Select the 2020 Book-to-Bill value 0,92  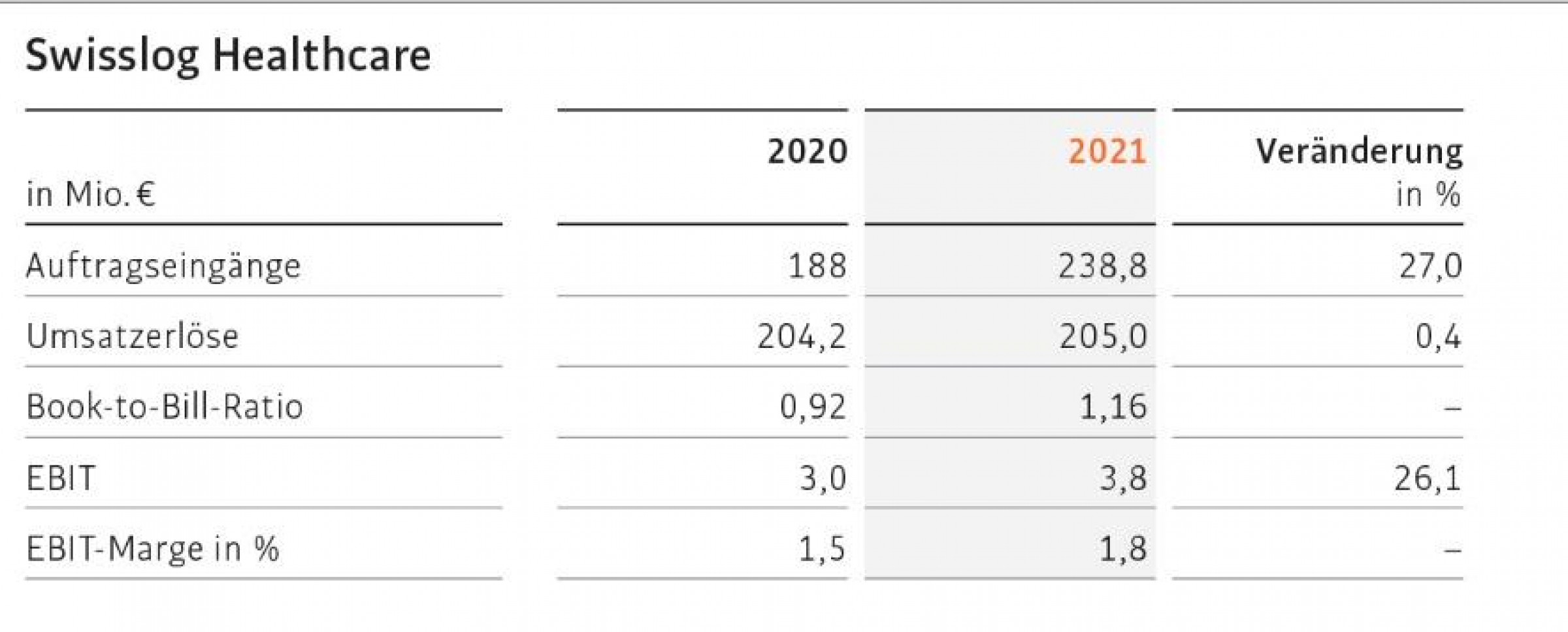tap(813, 407)
